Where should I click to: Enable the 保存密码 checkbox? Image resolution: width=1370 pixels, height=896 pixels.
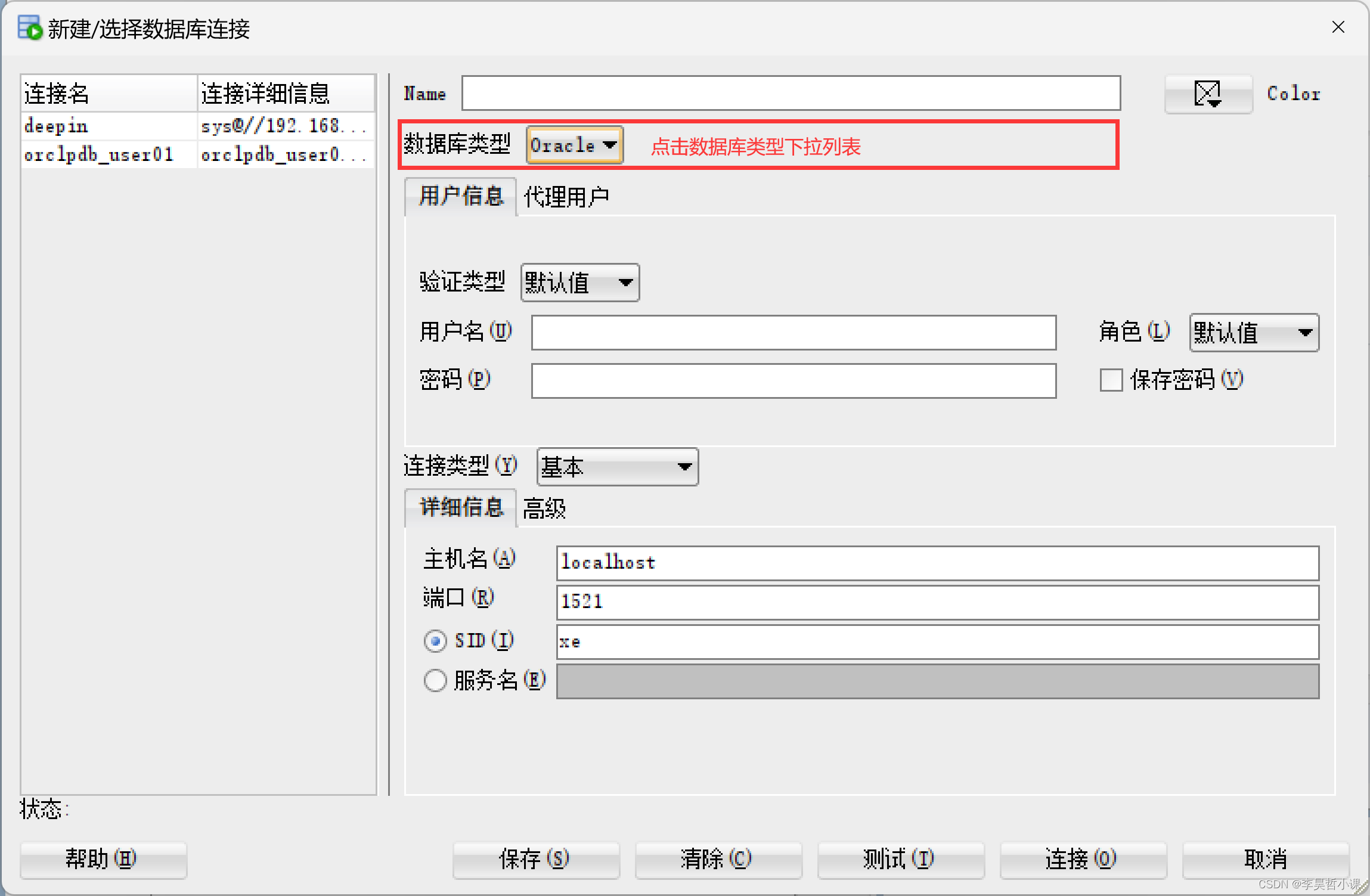click(1111, 380)
